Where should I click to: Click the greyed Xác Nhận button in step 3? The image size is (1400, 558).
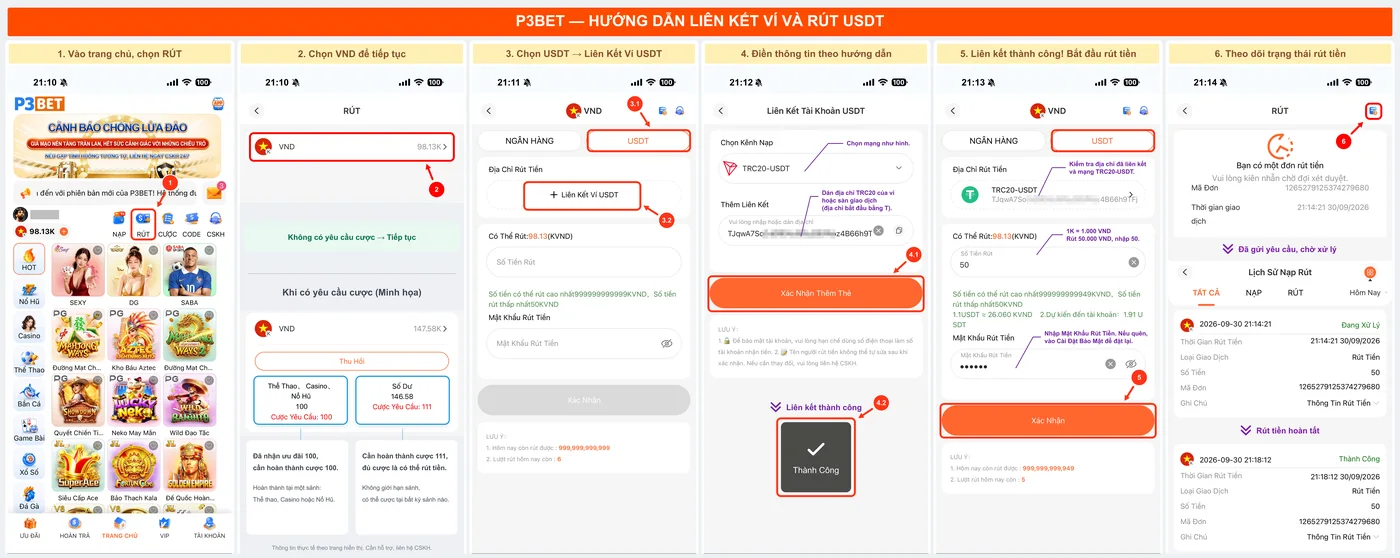click(x=583, y=399)
